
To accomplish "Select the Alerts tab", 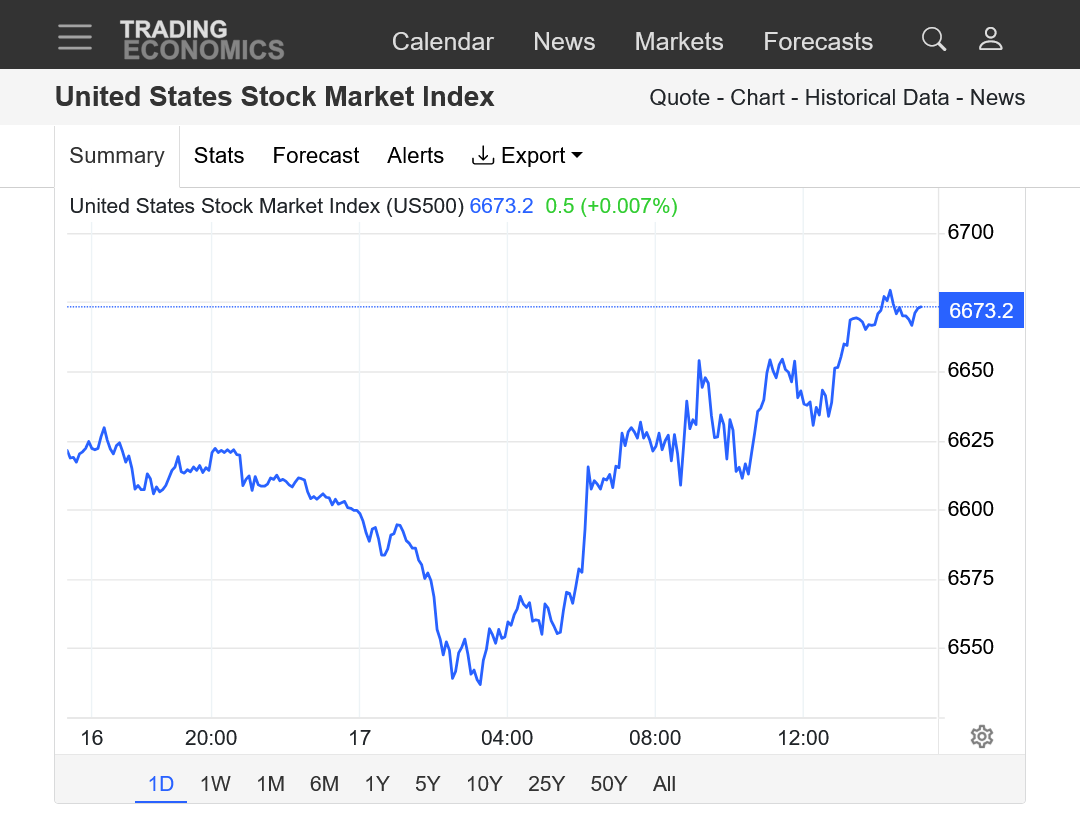I will 415,156.
